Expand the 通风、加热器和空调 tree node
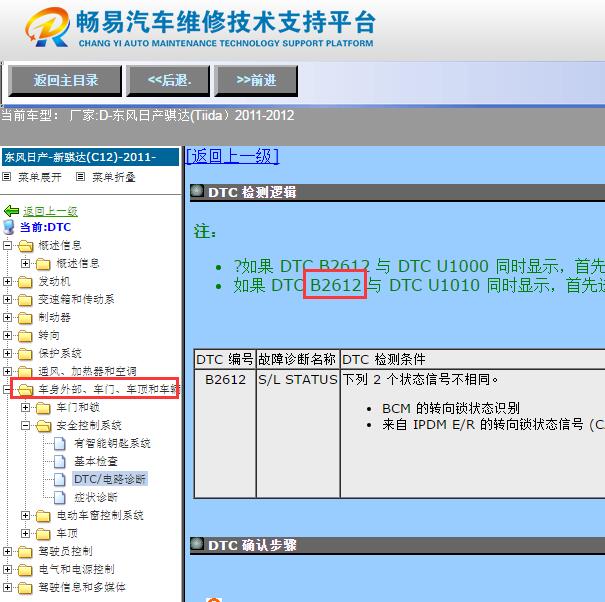This screenshot has width=605, height=602. [x=7, y=372]
